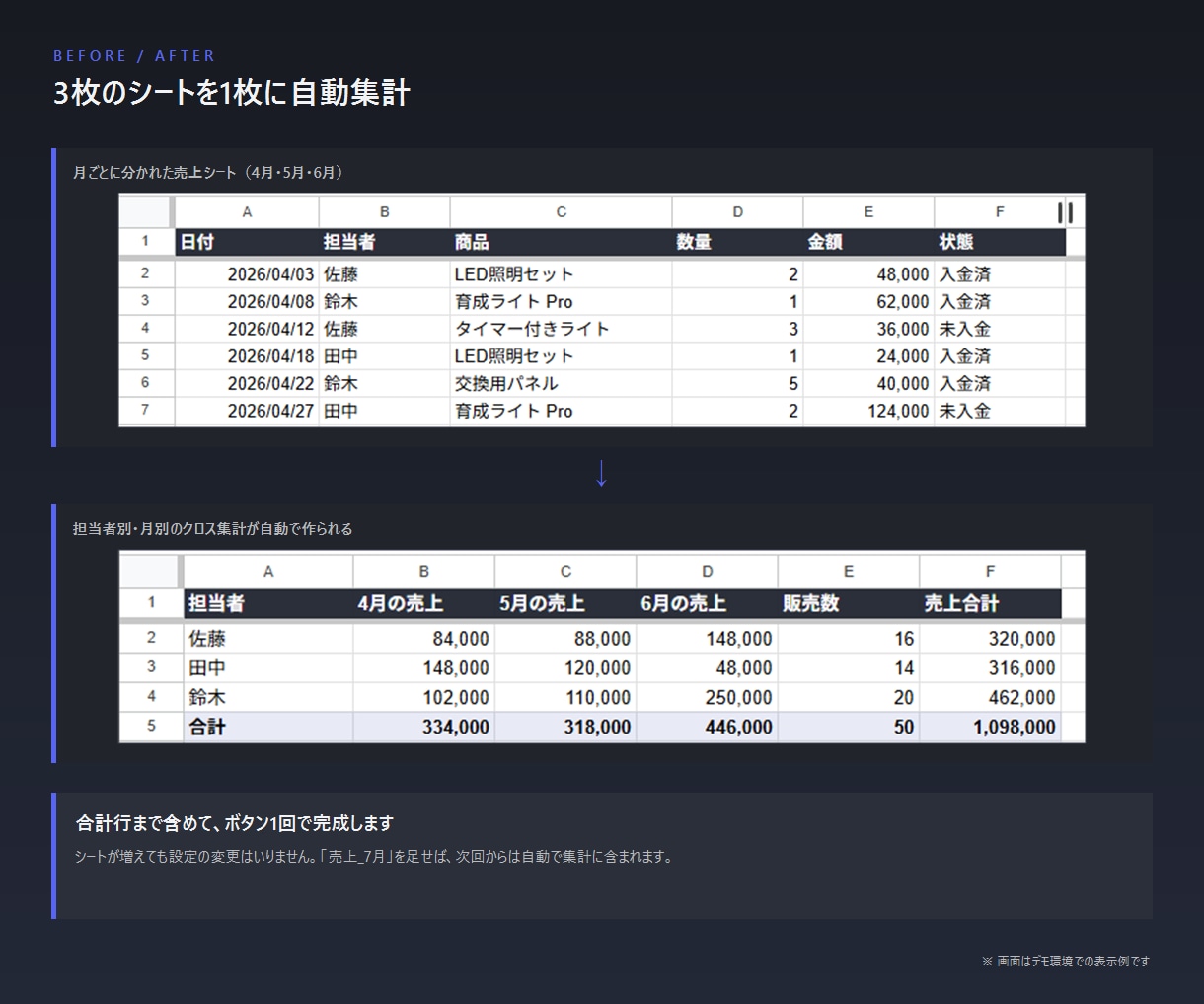
Task: Click 鈴木 in the 2026/04/22 row
Action: coord(385,383)
